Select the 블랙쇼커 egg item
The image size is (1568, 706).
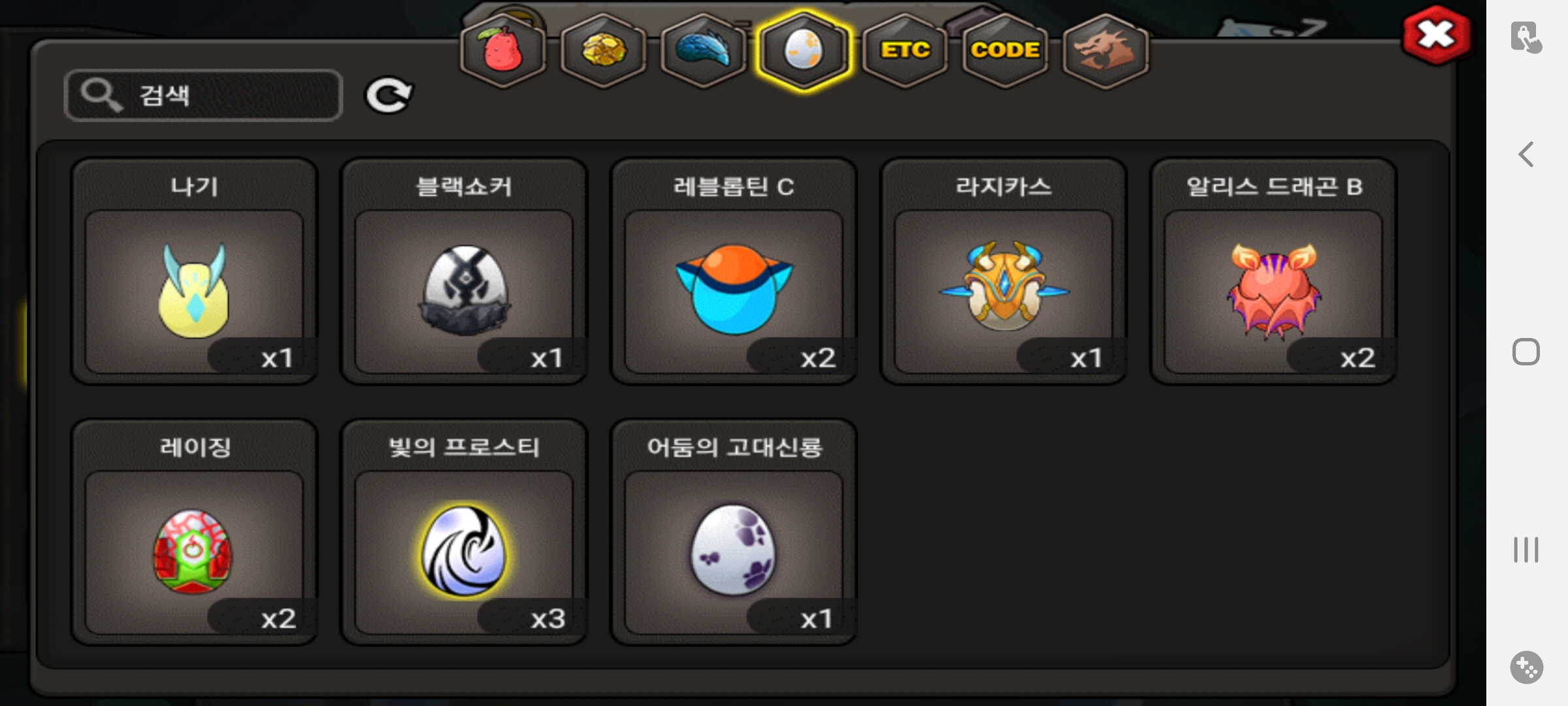tap(465, 271)
